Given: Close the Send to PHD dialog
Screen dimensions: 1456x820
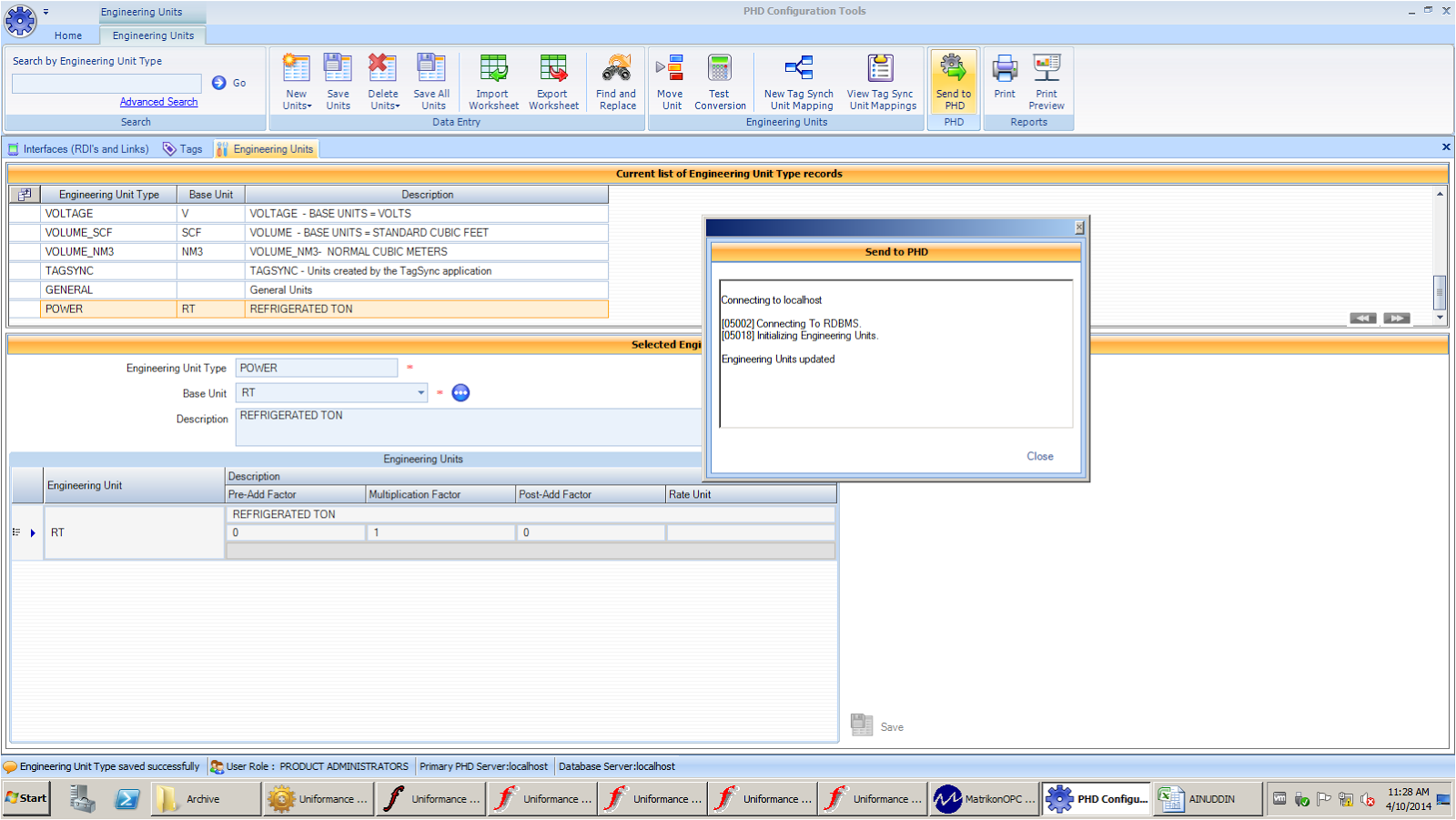Looking at the screenshot, I should click(x=1040, y=456).
